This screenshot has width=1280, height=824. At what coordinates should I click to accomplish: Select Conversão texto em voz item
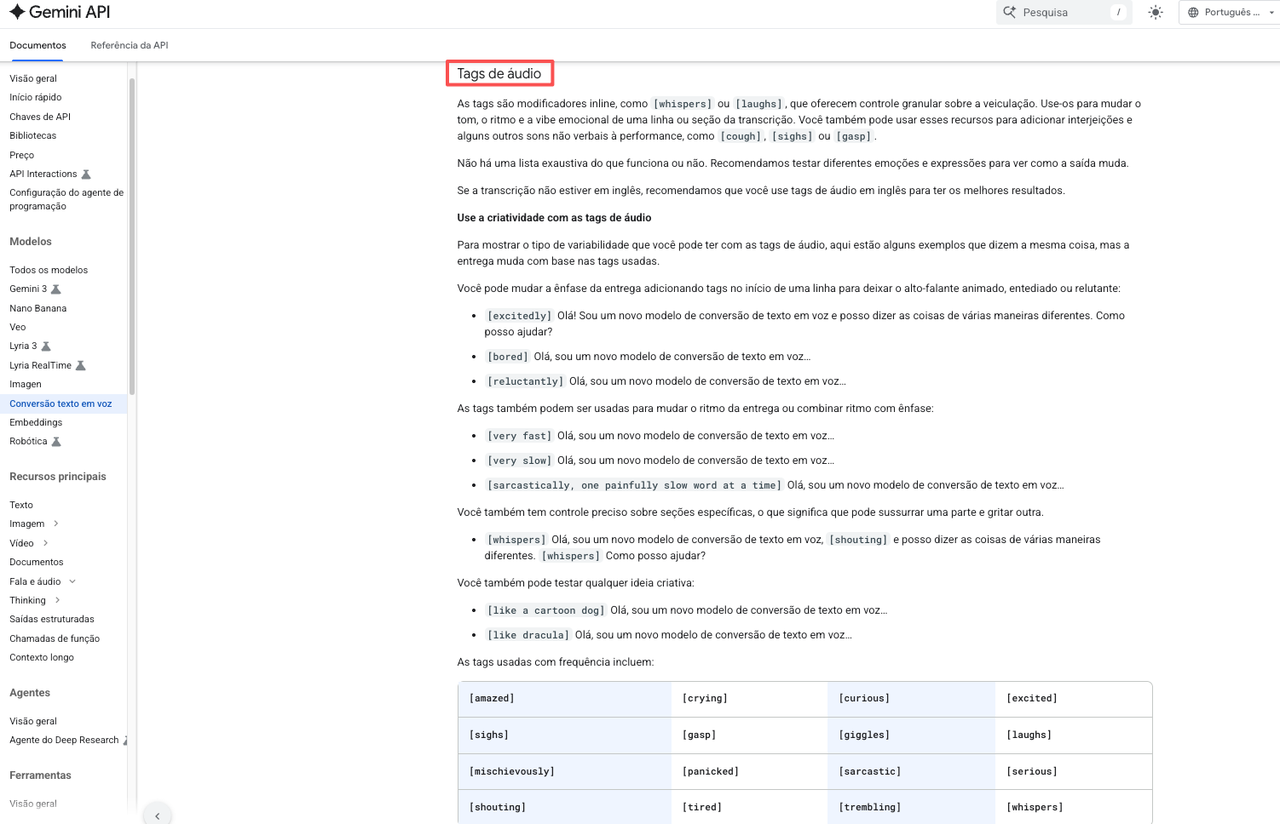61,404
